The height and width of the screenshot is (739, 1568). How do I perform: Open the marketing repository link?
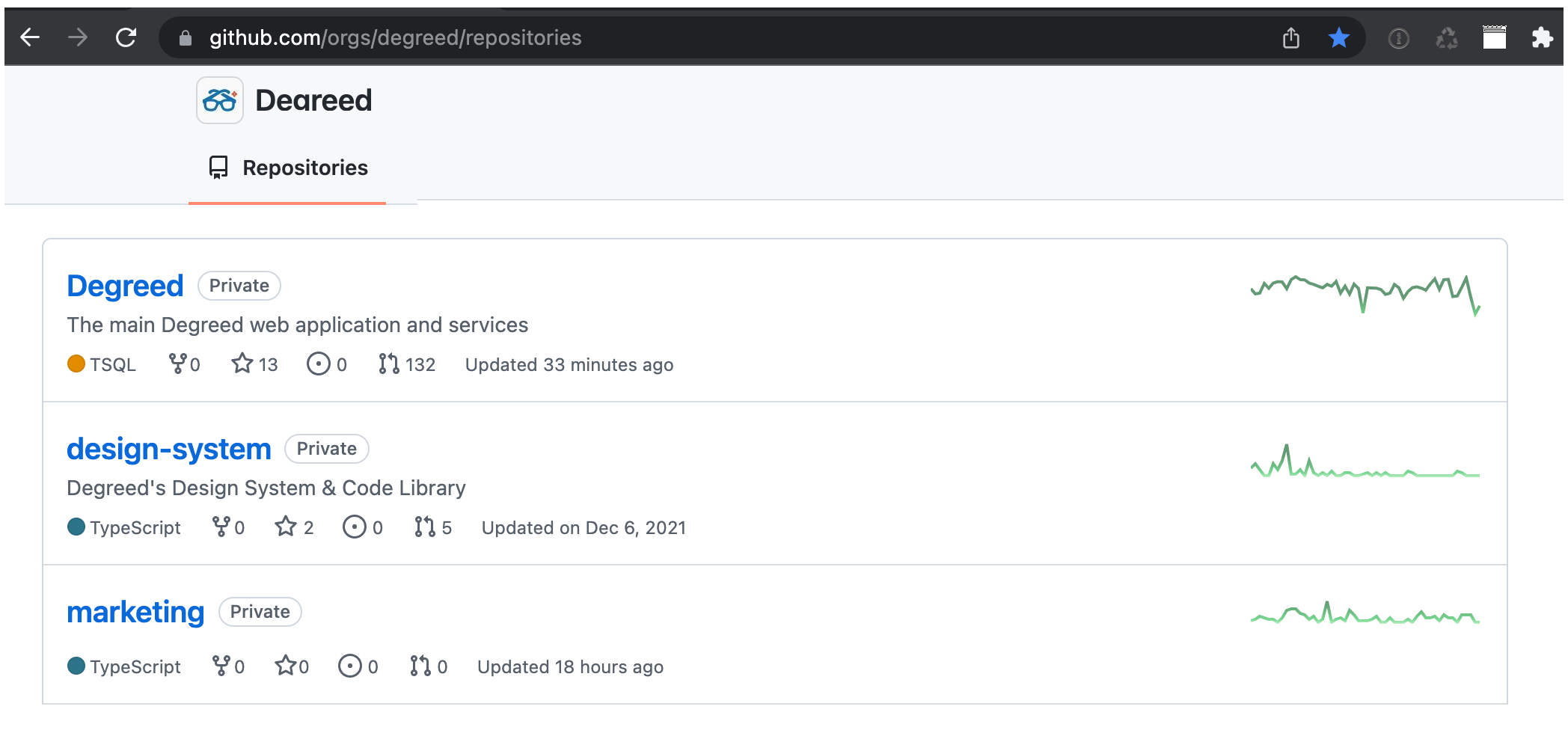click(135, 612)
